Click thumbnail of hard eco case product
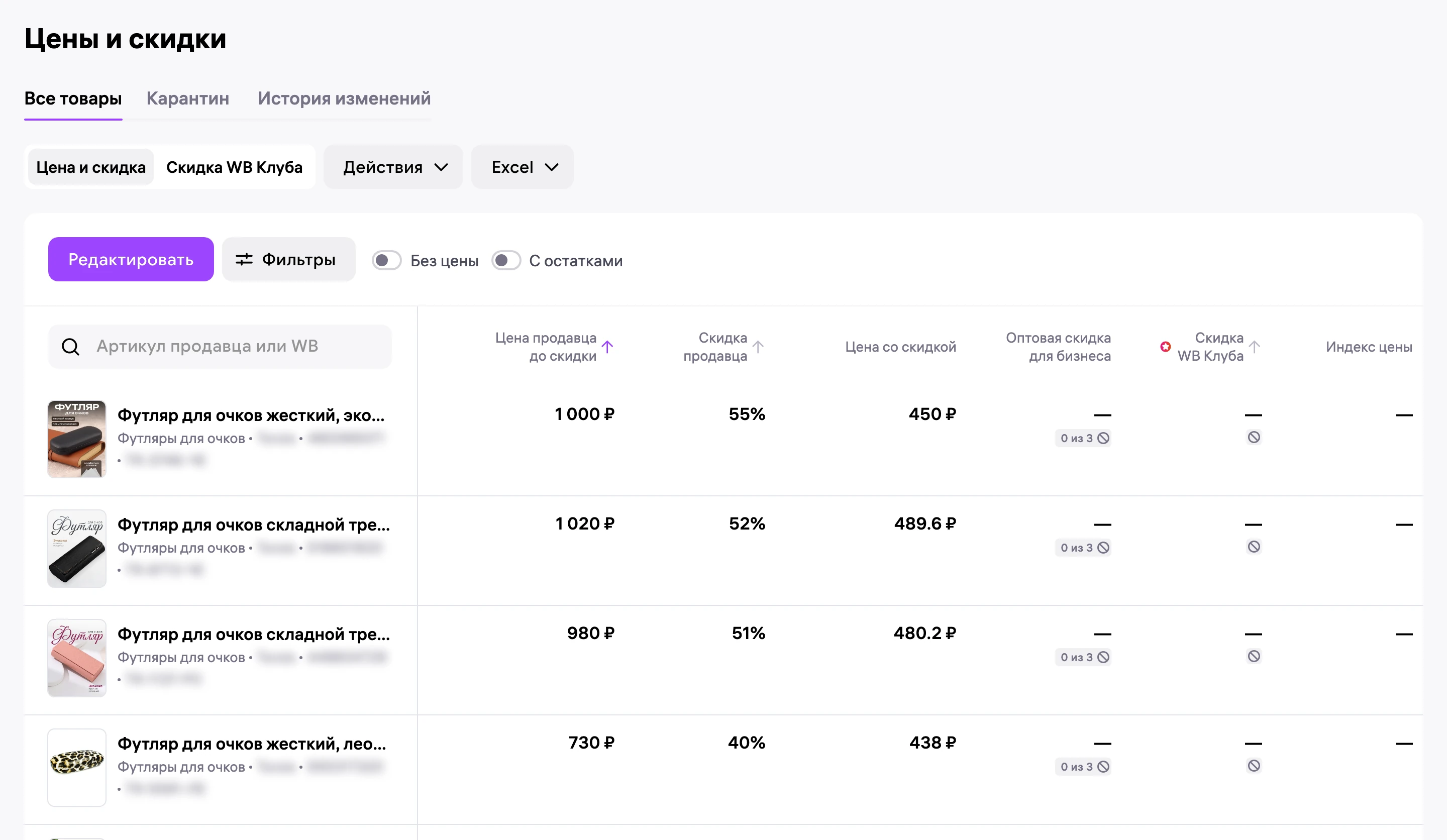Image resolution: width=1447 pixels, height=840 pixels. coord(77,439)
